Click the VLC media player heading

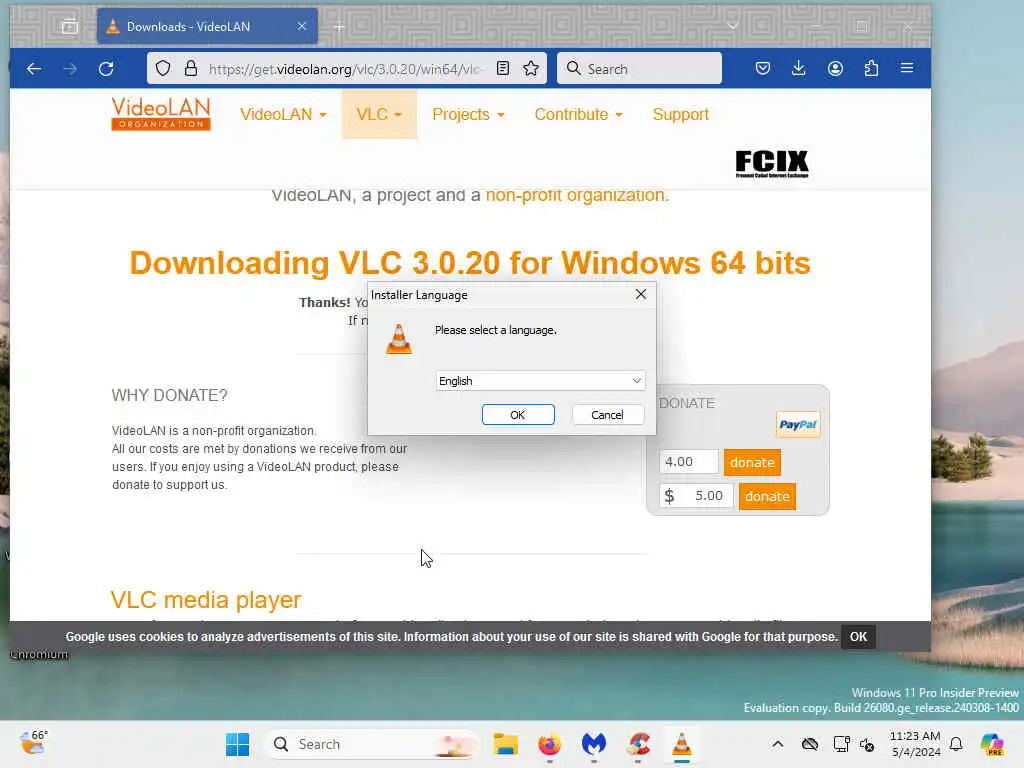coord(206,600)
